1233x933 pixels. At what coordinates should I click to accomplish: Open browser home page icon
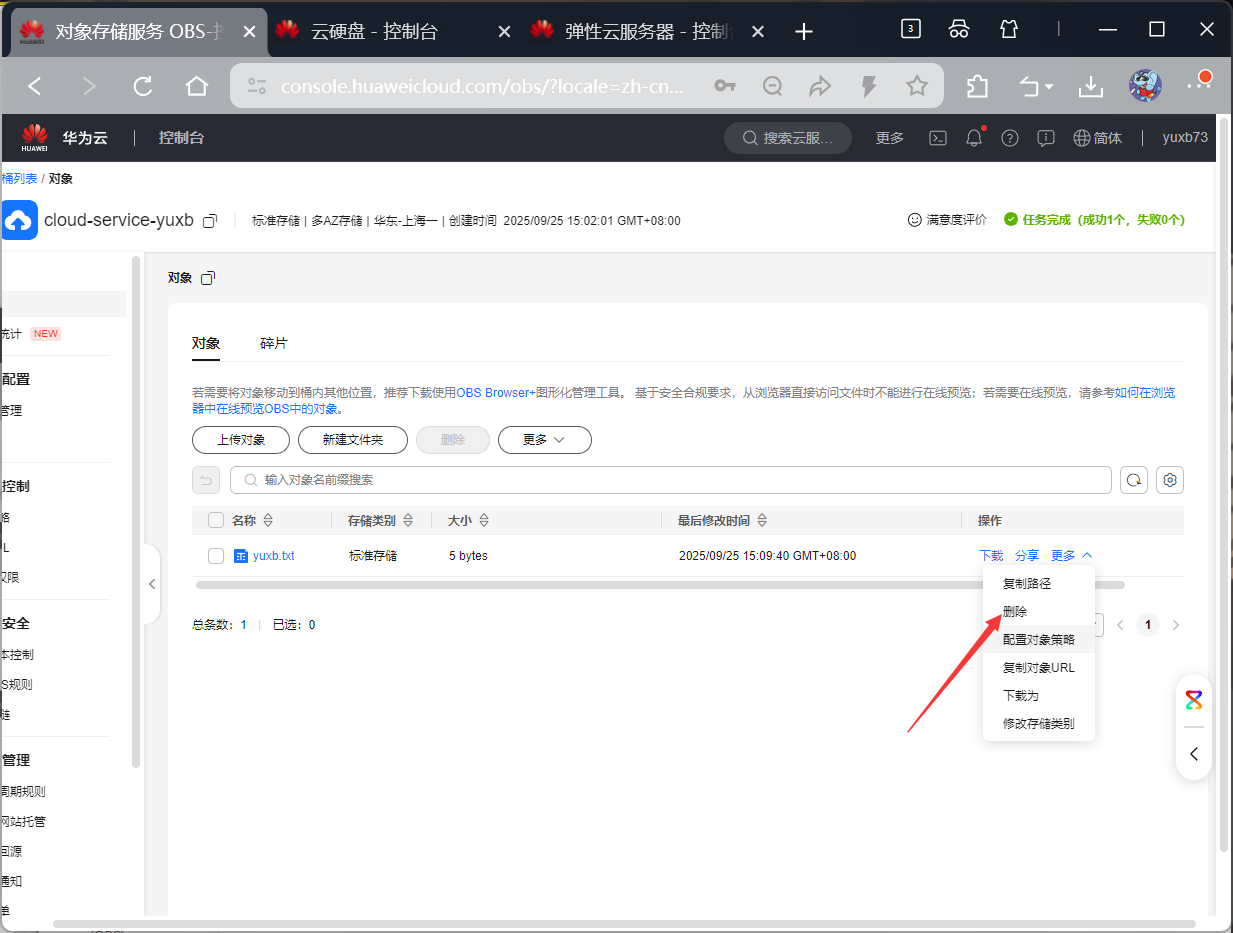click(x=197, y=87)
